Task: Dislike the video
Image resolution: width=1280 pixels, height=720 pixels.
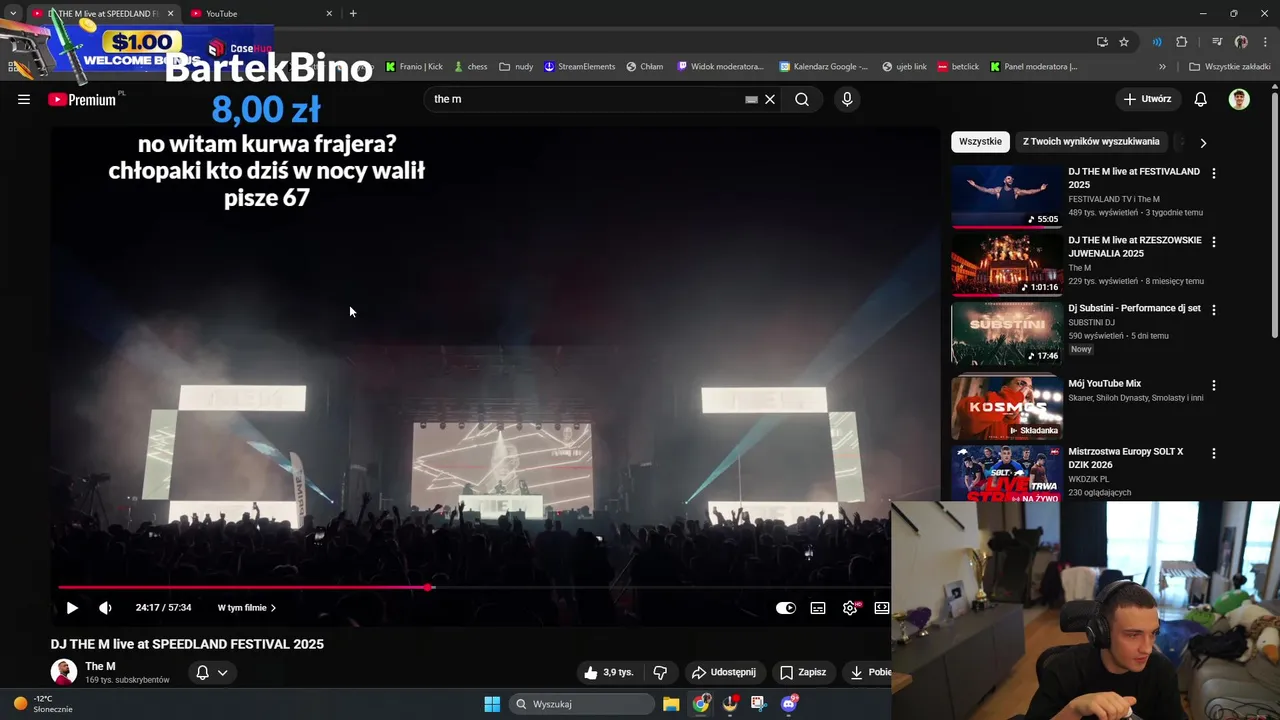Action: click(660, 673)
